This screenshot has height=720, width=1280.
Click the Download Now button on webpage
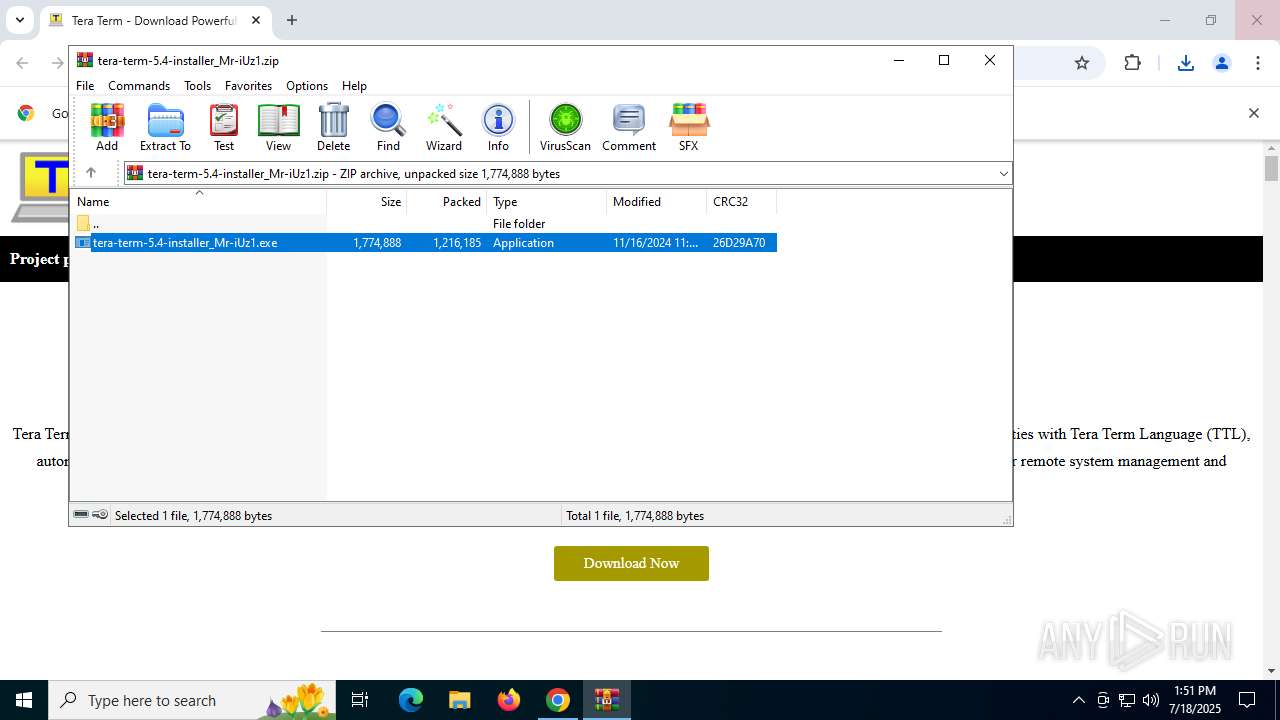[631, 563]
